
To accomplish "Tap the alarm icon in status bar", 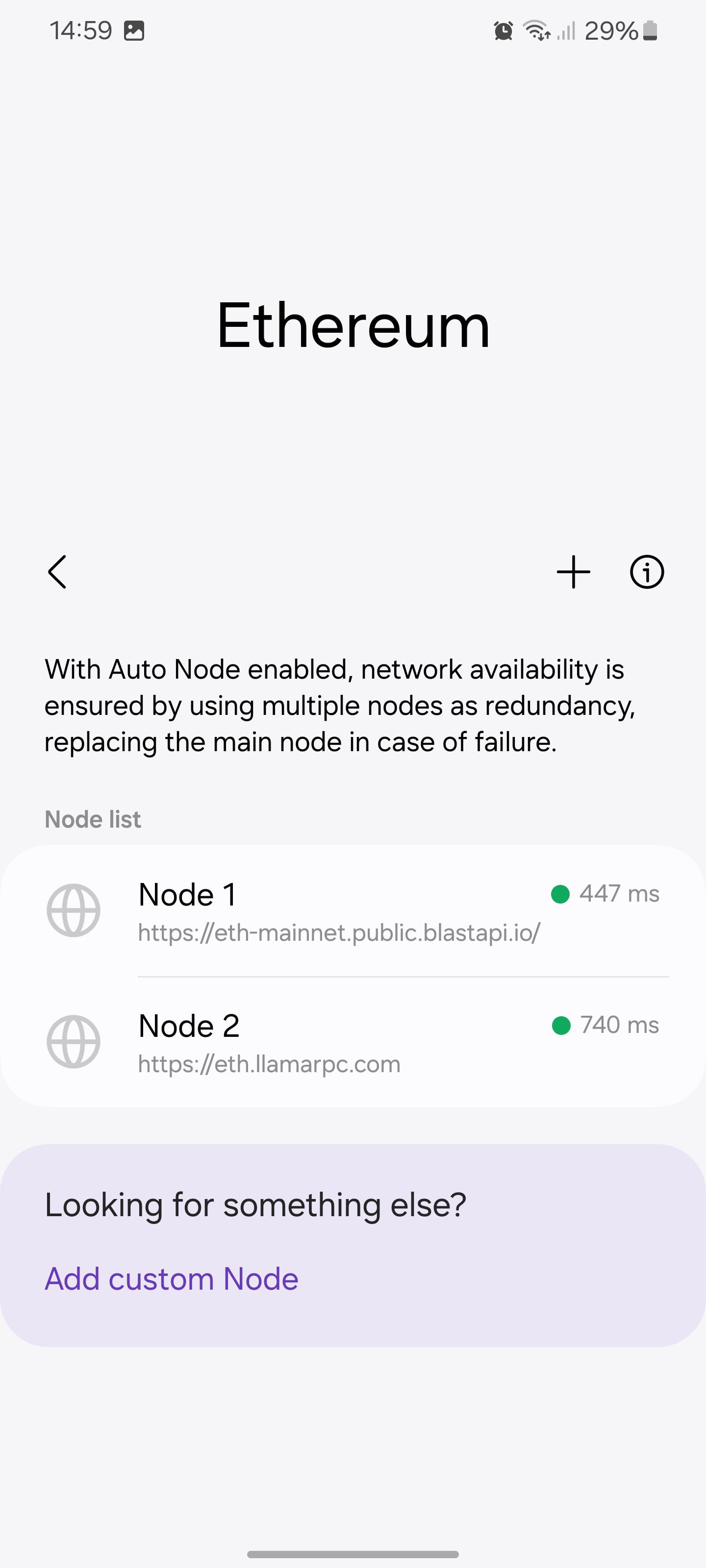I will (x=503, y=30).
